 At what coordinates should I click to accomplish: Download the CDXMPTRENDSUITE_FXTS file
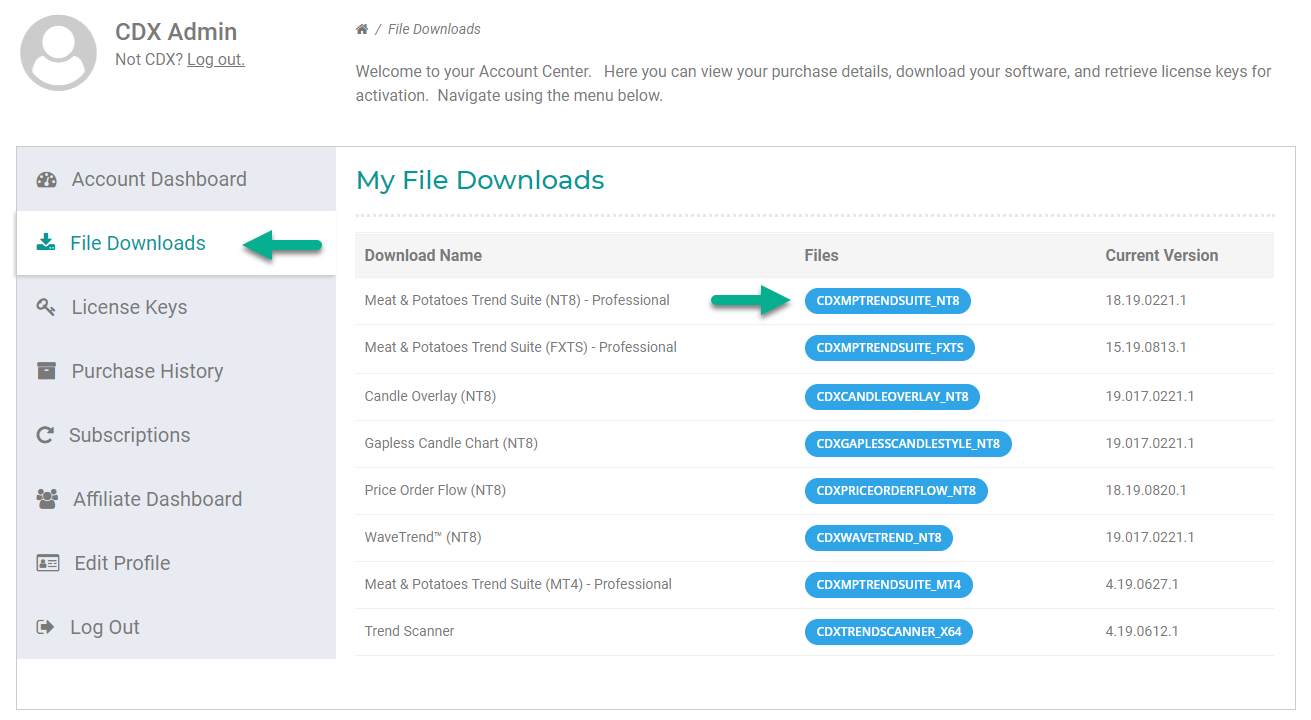[x=890, y=348]
